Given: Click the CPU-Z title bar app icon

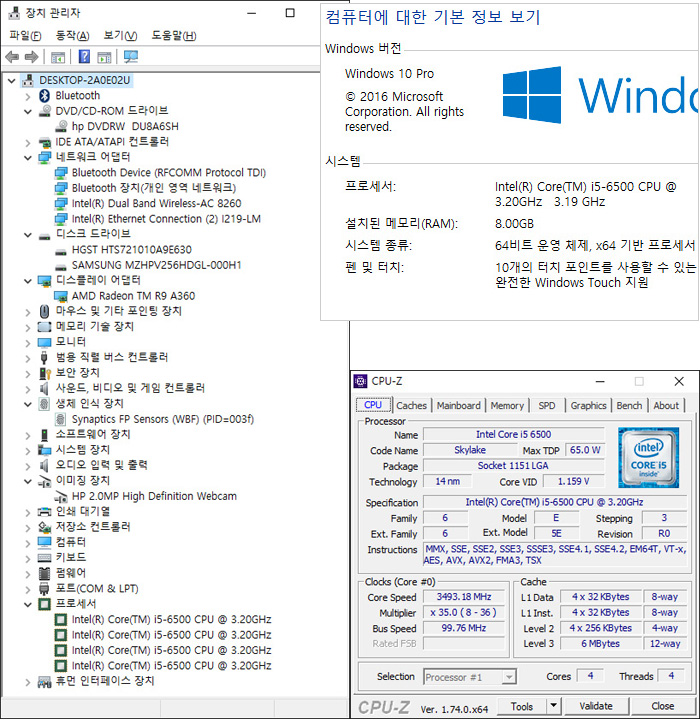Looking at the screenshot, I should click(x=360, y=381).
